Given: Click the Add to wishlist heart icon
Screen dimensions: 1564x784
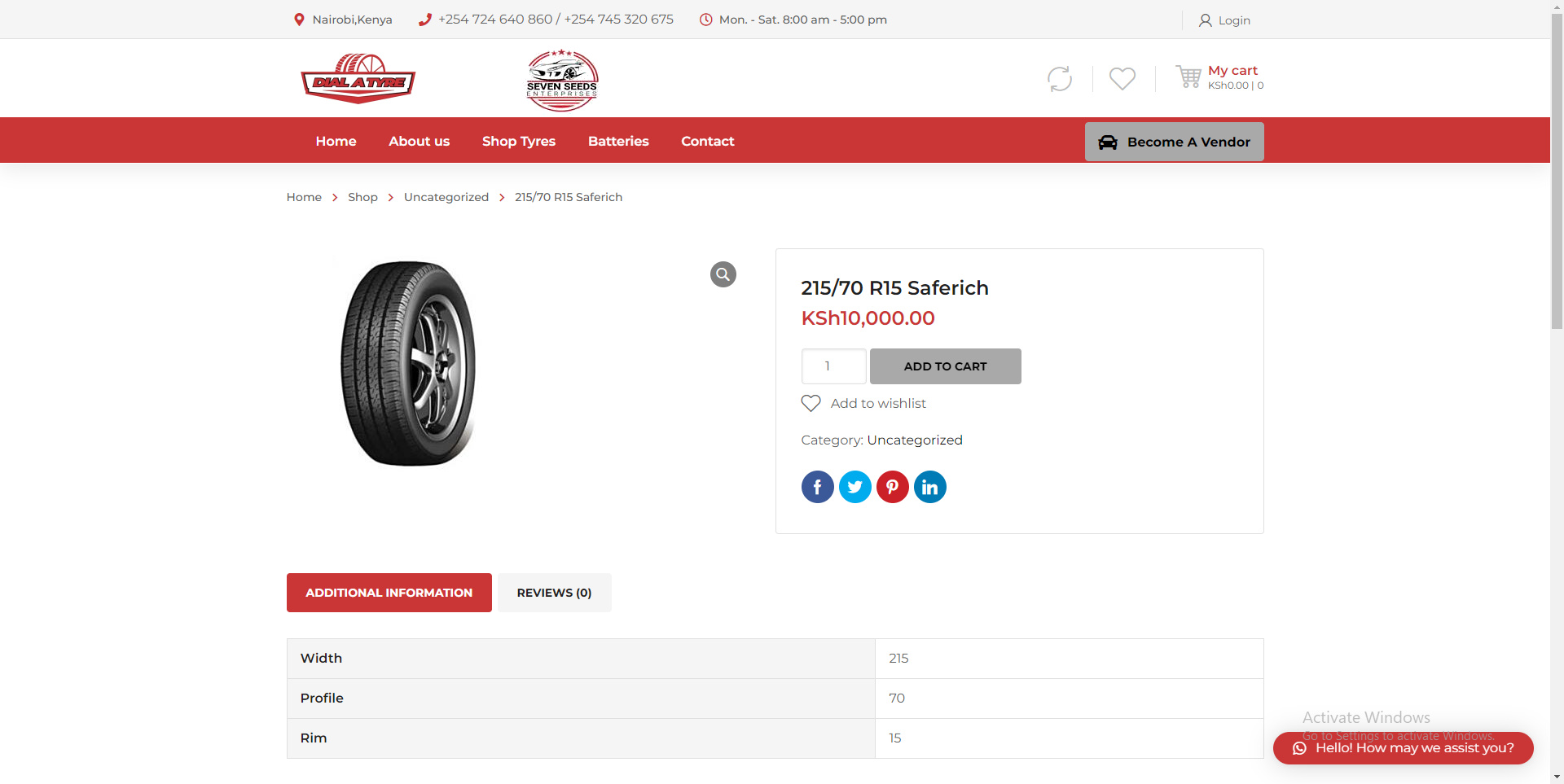Looking at the screenshot, I should (811, 403).
